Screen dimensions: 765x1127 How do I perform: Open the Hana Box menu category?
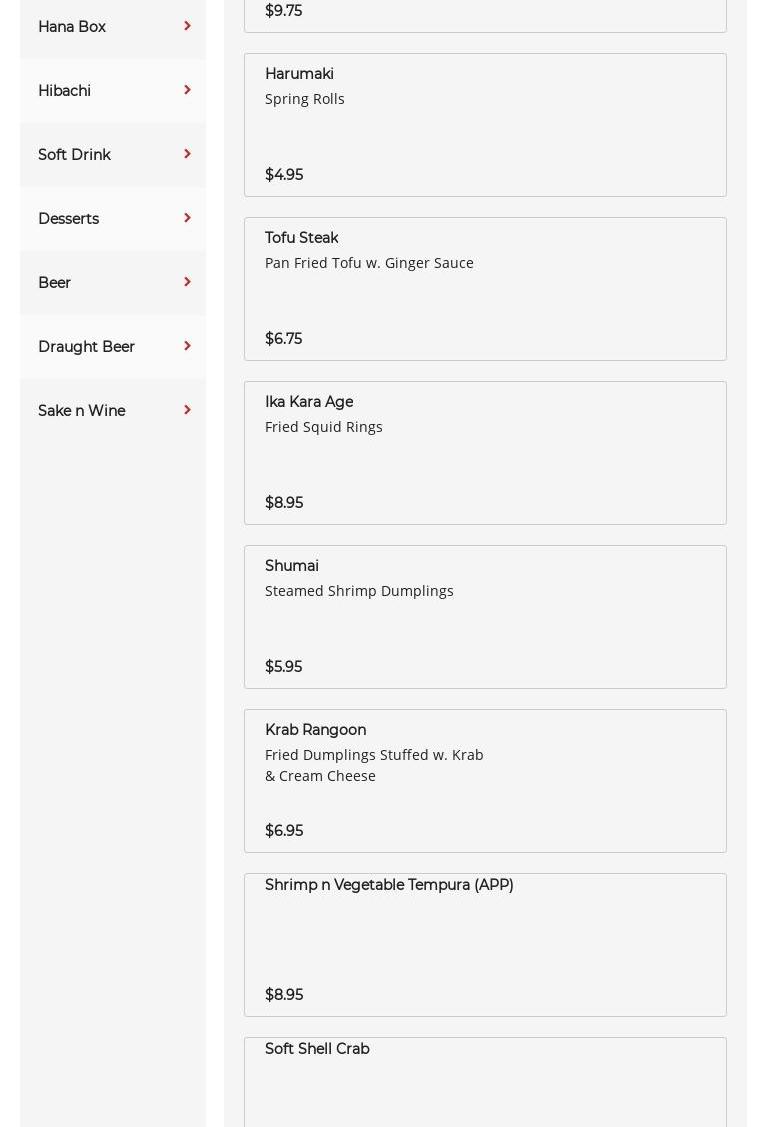[x=72, y=27]
